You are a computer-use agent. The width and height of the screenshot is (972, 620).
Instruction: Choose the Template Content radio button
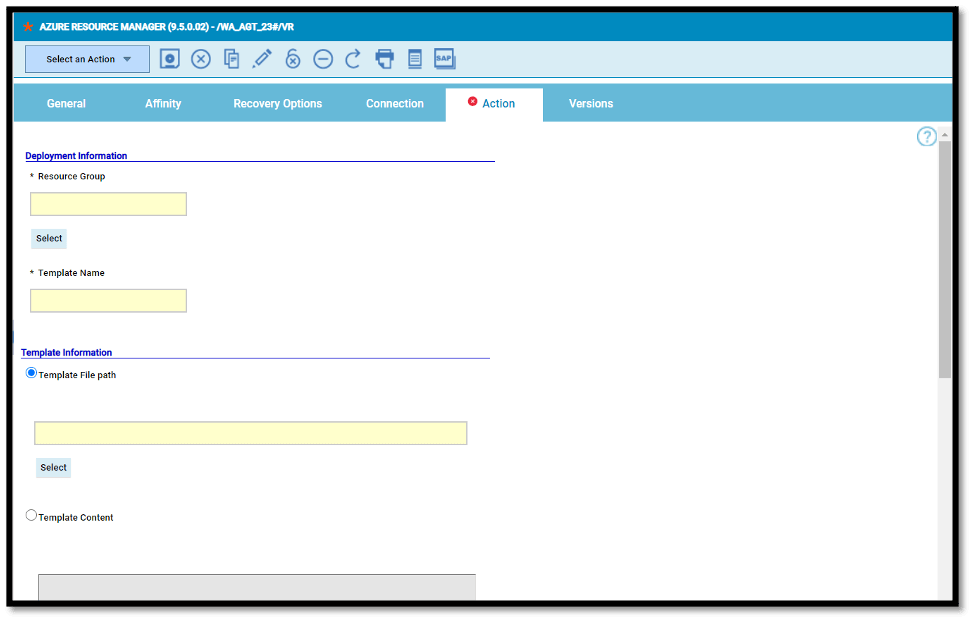(x=31, y=516)
